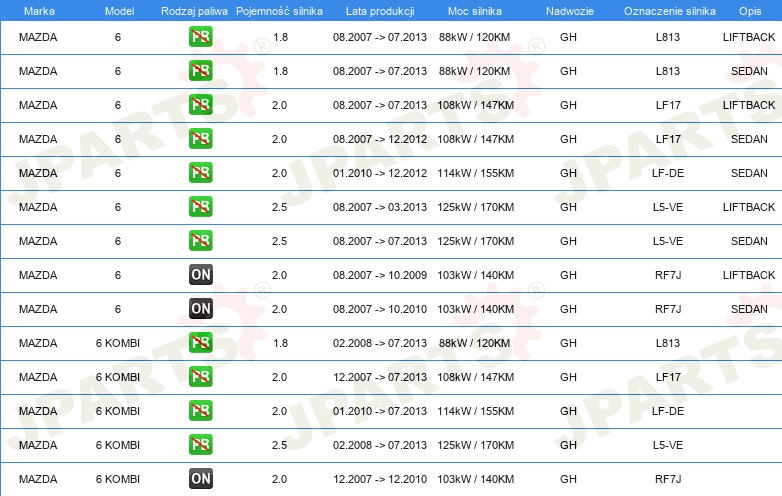Screen dimensions: 782x496
Task: Click the 'Oznaczenie silnika' column header
Action: (x=668, y=10)
